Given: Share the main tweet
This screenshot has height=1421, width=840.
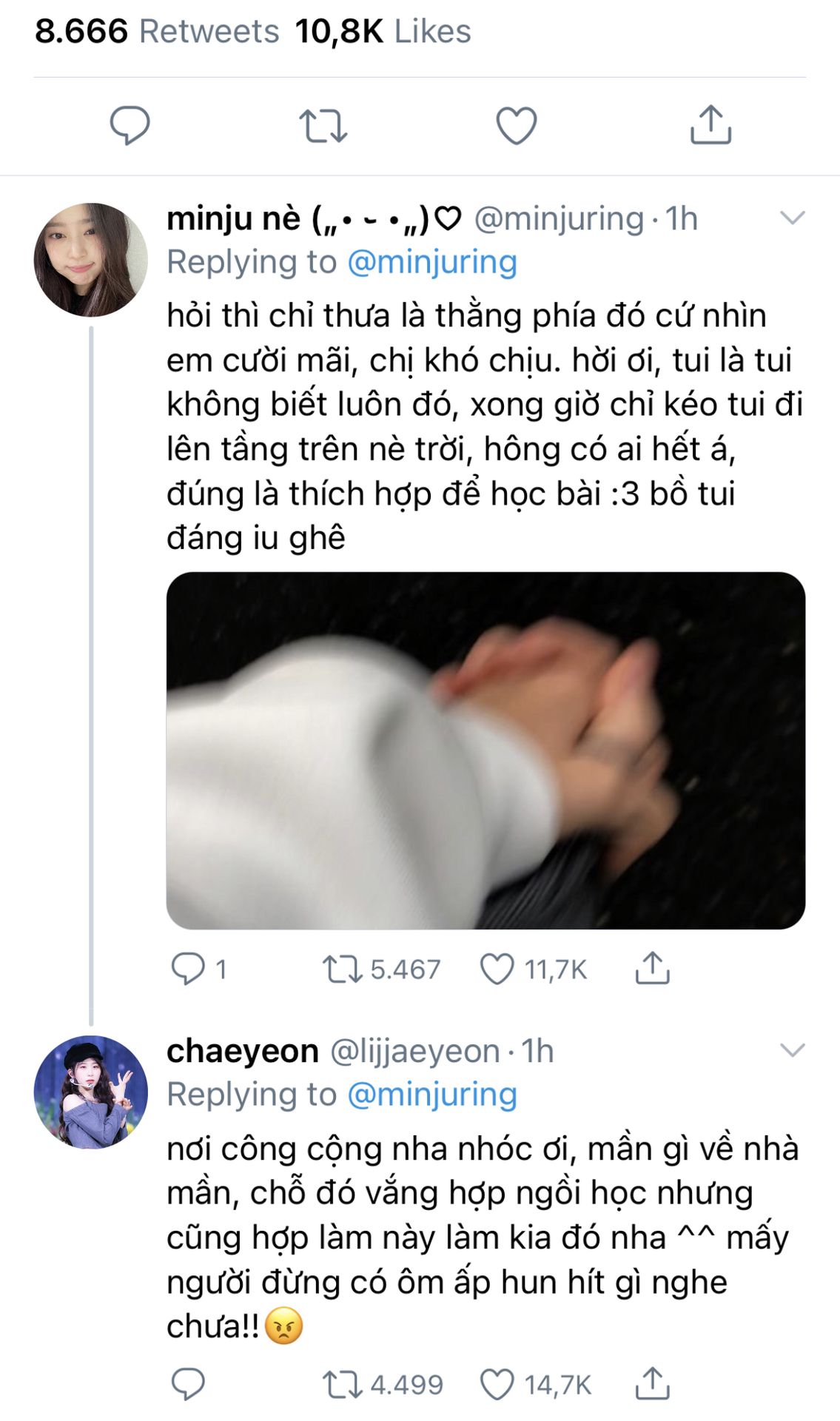Looking at the screenshot, I should point(710,124).
